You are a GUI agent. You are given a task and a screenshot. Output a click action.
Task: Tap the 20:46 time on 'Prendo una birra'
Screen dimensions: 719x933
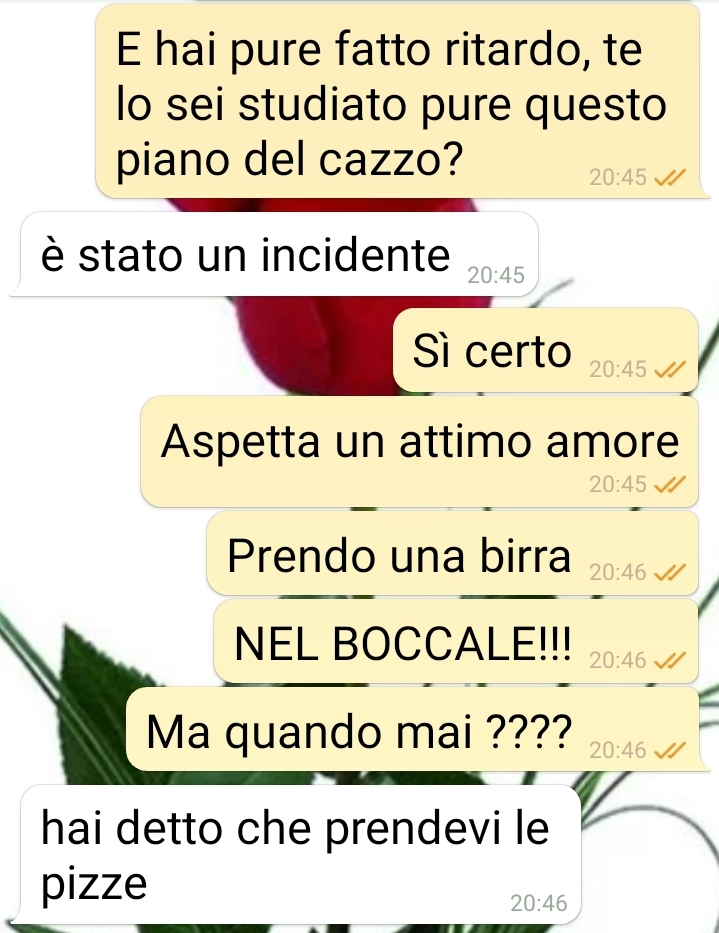pos(618,572)
